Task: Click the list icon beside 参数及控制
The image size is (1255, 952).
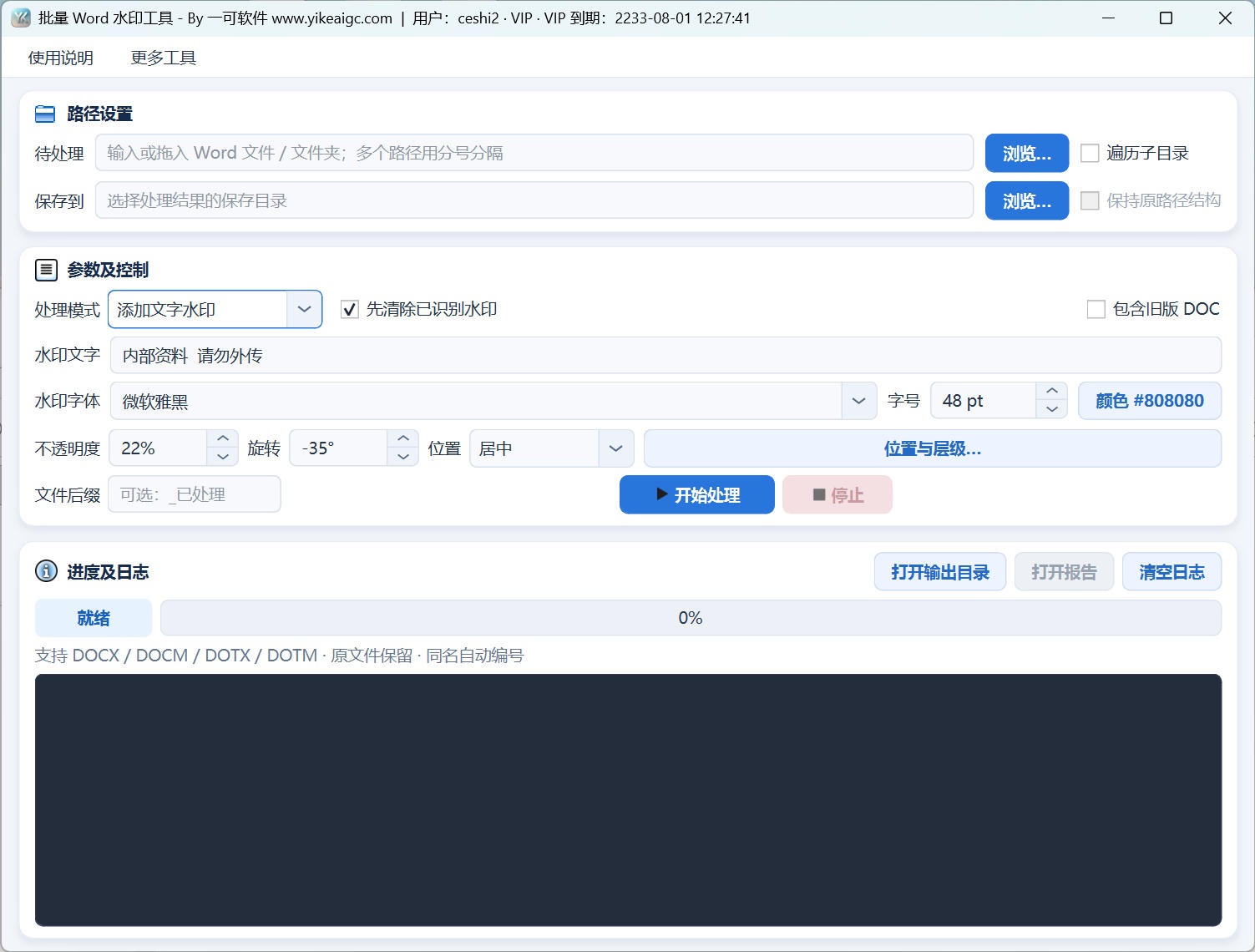Action: (x=46, y=270)
